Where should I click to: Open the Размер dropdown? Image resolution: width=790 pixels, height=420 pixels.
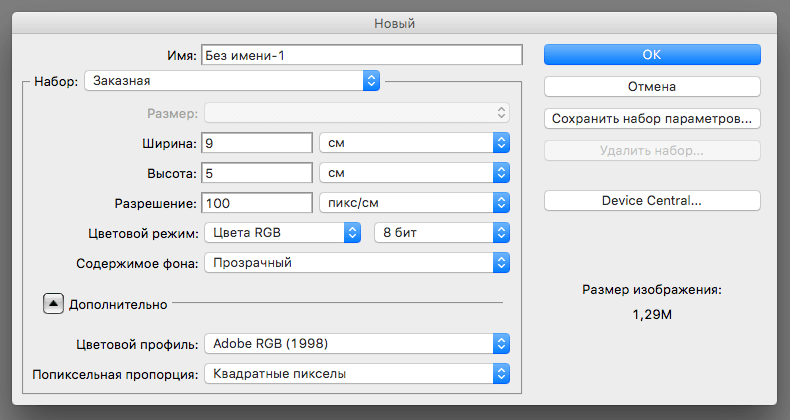pos(357,113)
